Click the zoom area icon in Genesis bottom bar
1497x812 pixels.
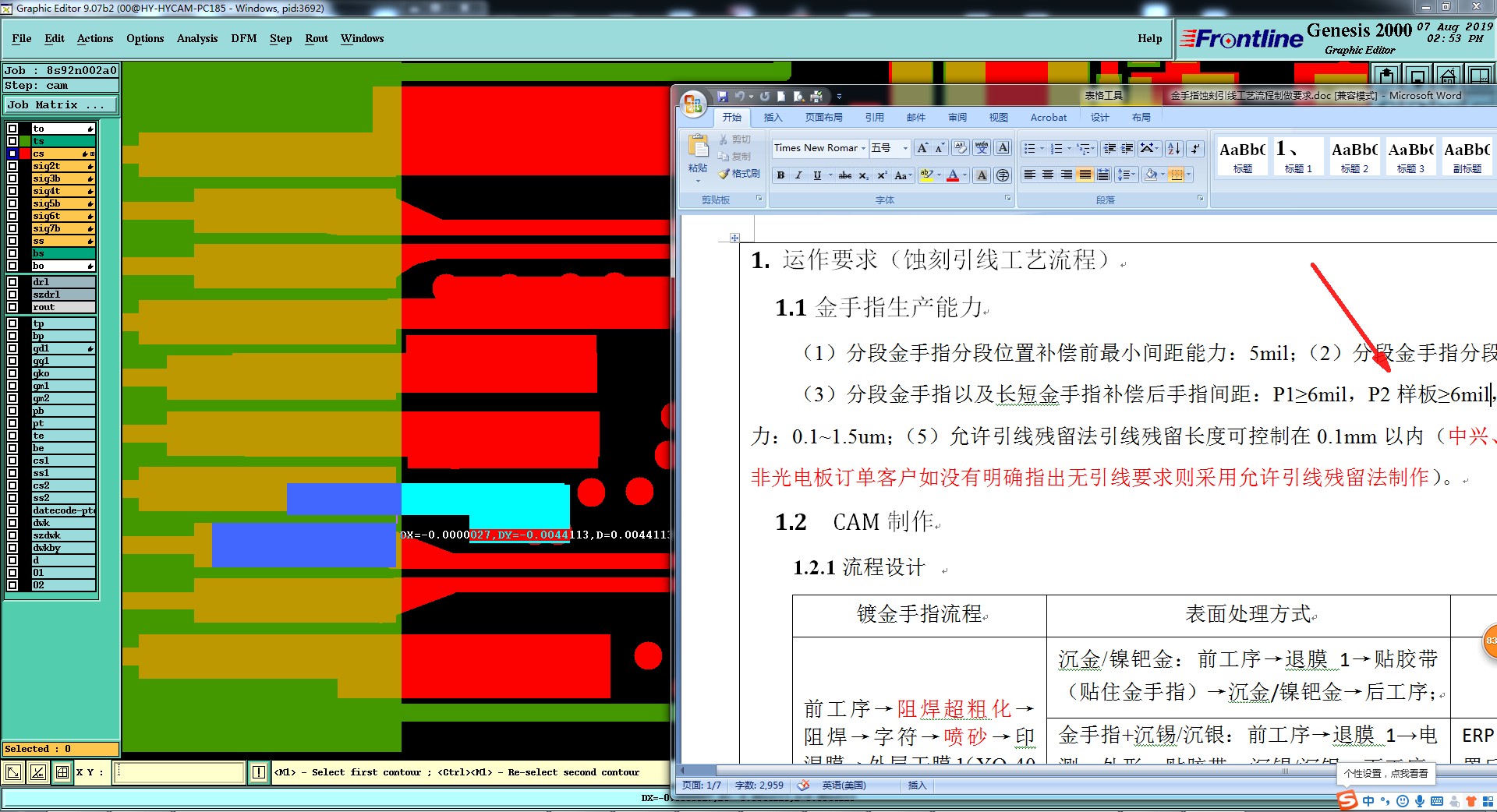(13, 772)
